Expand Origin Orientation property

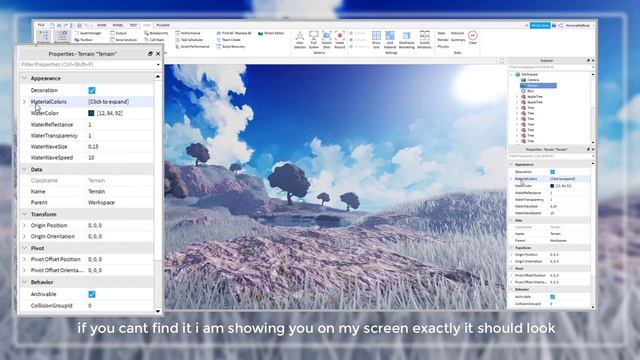click(24, 236)
